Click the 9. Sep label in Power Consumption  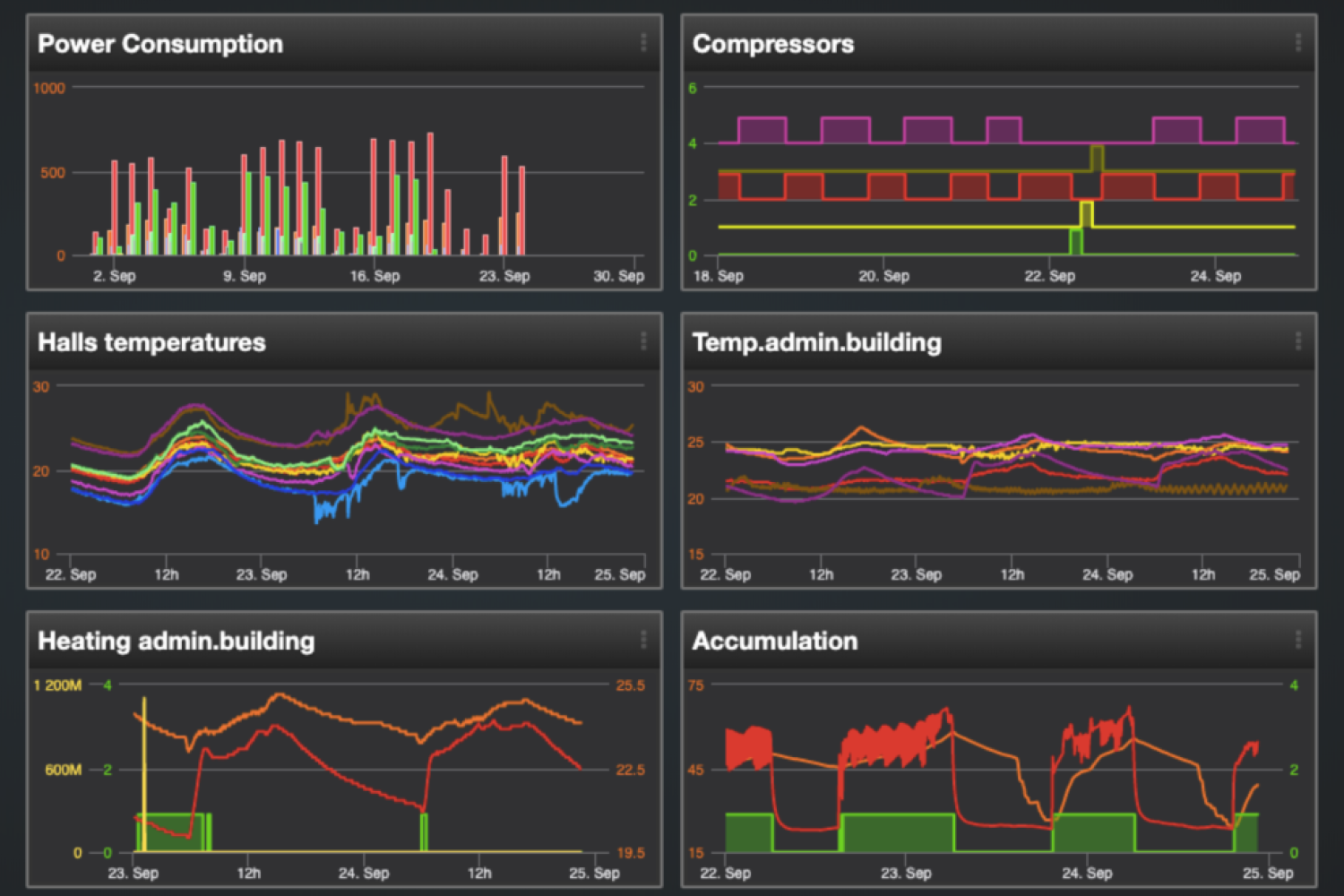tap(245, 276)
